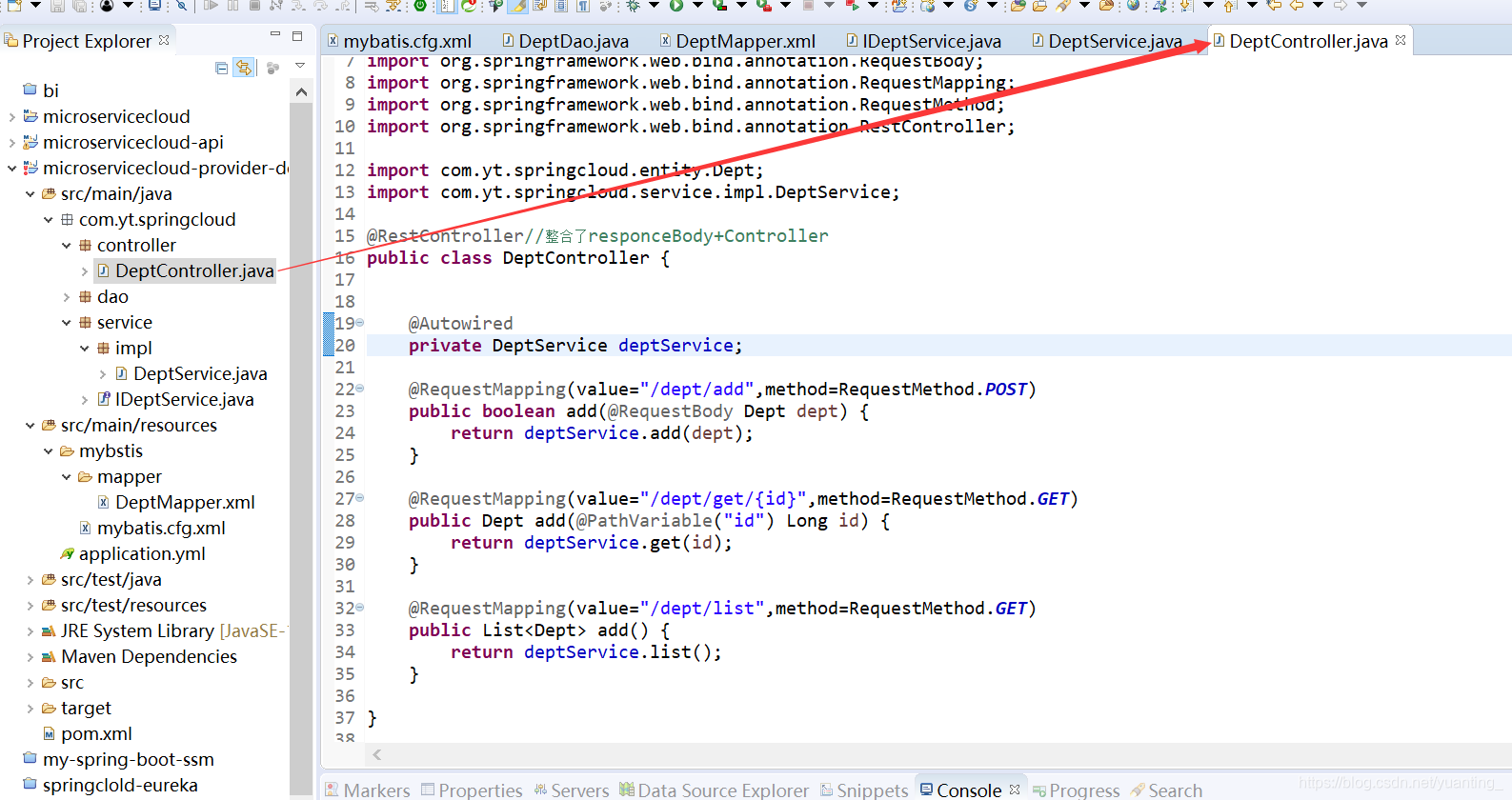
Task: Expand the target folder
Action: pyautogui.click(x=30, y=709)
